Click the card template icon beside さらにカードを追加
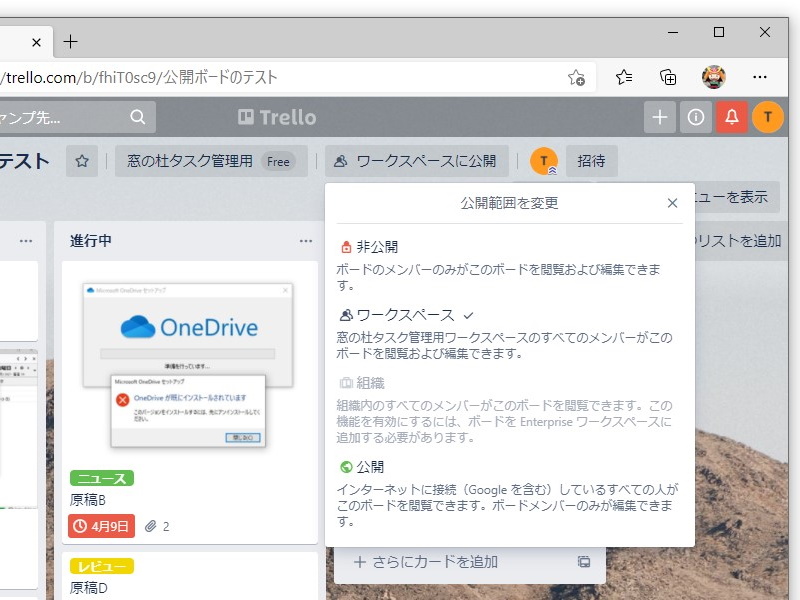The height and width of the screenshot is (600, 800). (584, 563)
